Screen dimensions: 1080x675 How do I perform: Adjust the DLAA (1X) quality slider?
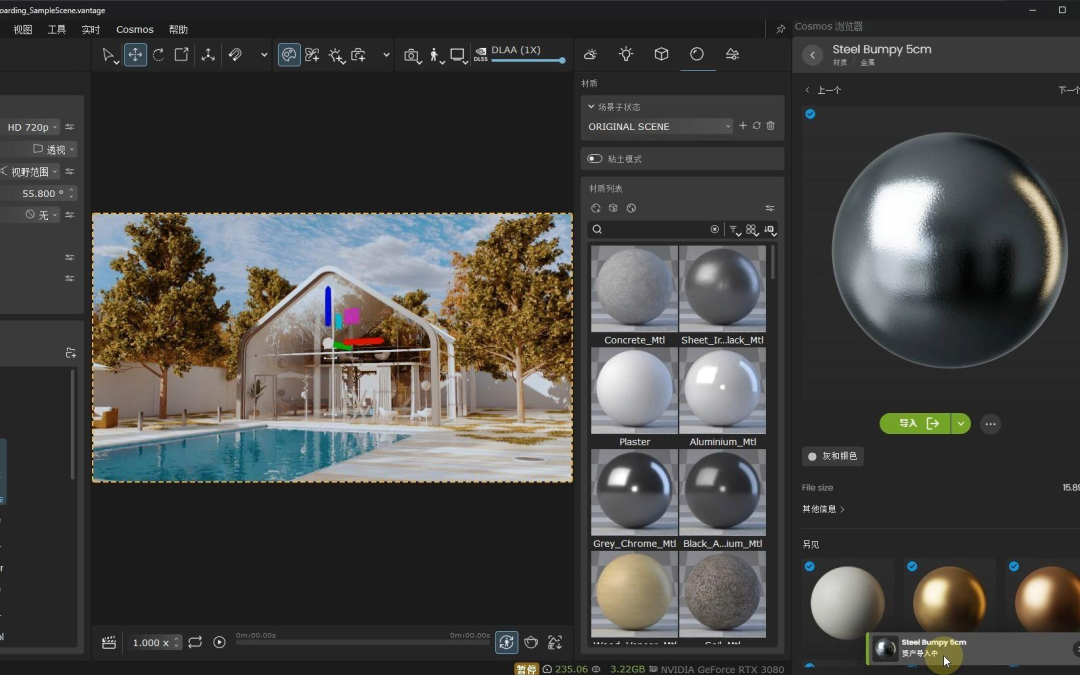[528, 61]
